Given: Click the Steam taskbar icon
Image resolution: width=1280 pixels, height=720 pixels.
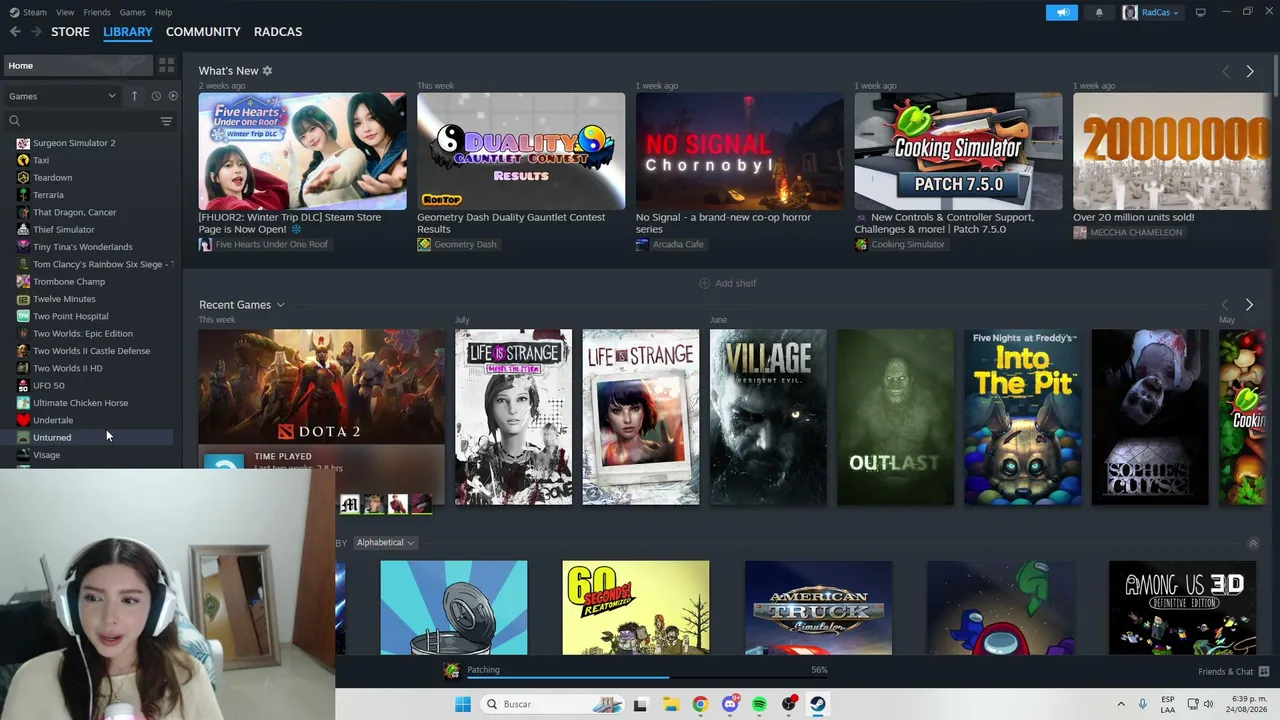Looking at the screenshot, I should [x=818, y=704].
